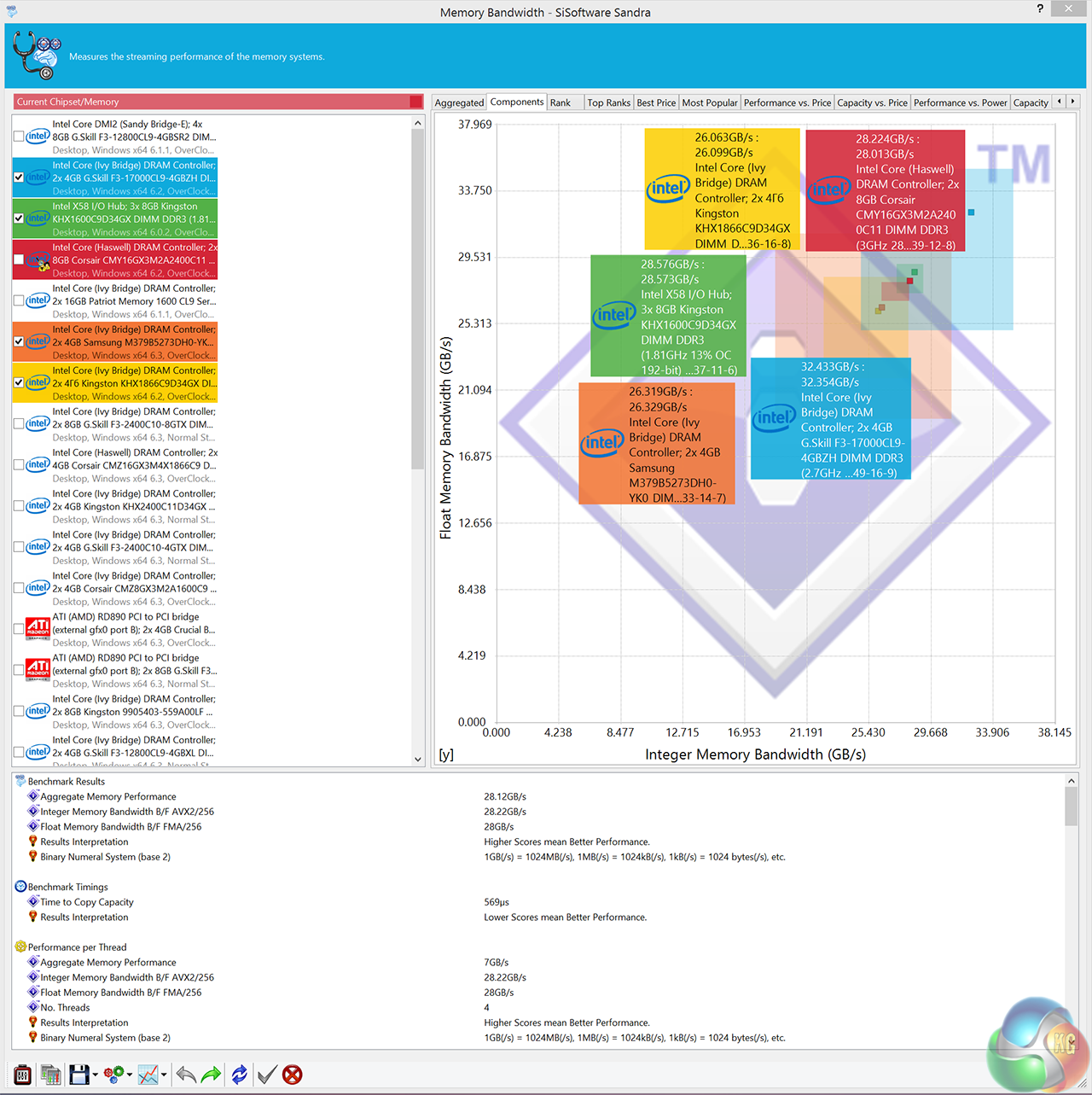This screenshot has height=1095, width=1092.
Task: Open the Performance vs. Price tab
Action: point(787,102)
